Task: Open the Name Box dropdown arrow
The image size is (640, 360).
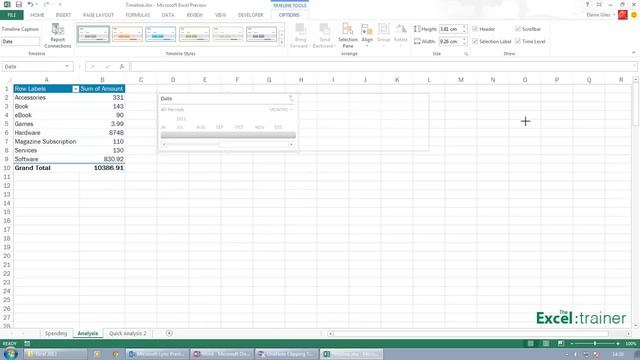Action: click(x=67, y=67)
